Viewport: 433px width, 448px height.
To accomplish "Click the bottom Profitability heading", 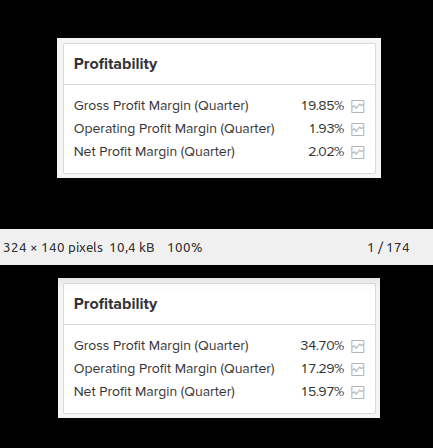I will (x=115, y=304).
